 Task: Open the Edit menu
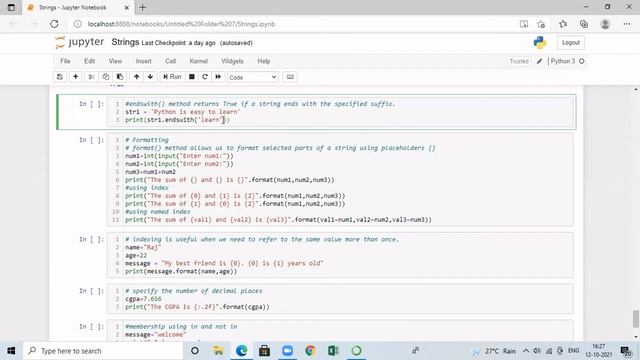89,61
